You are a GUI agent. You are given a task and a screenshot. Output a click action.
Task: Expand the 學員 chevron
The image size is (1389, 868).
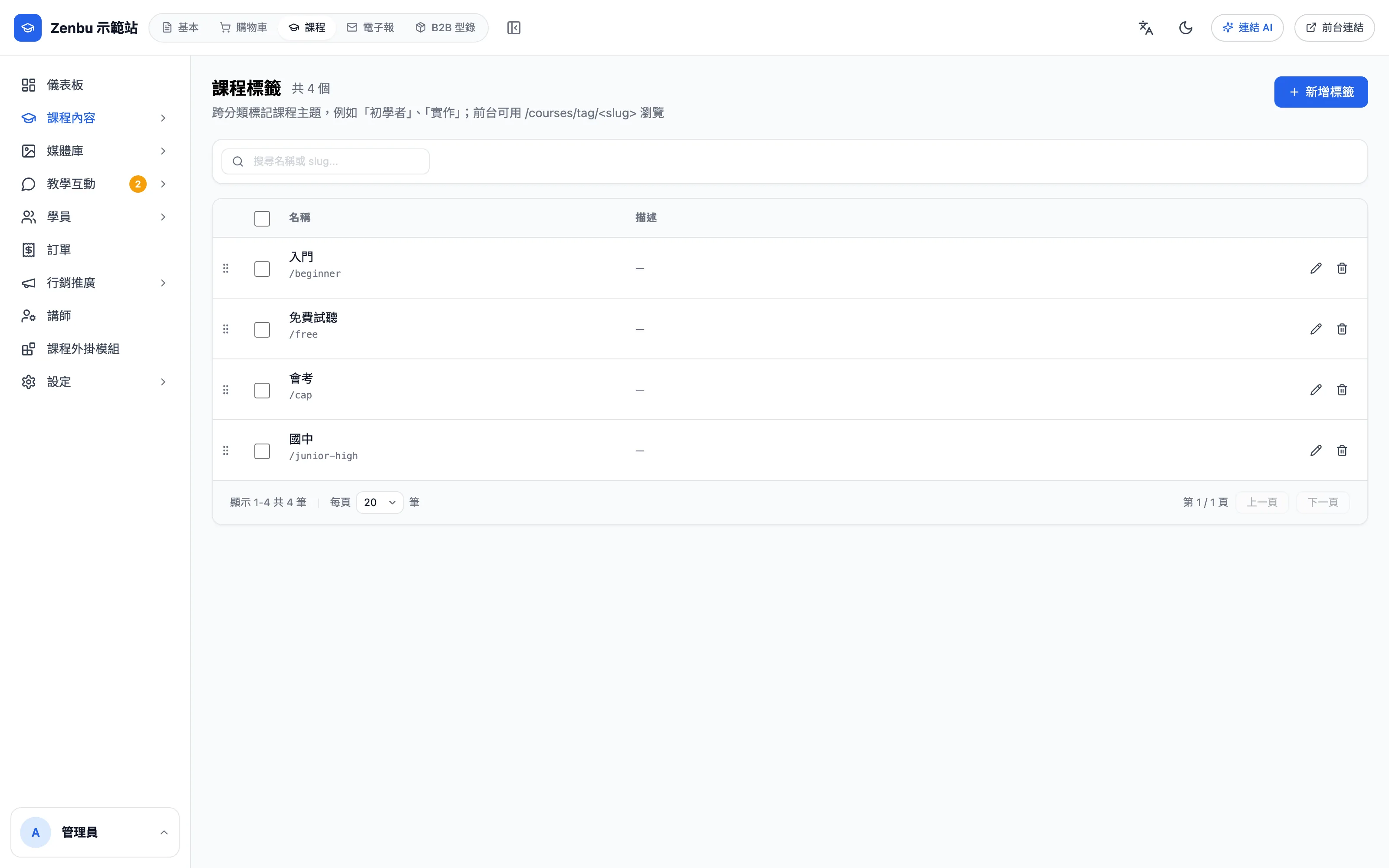[163, 217]
